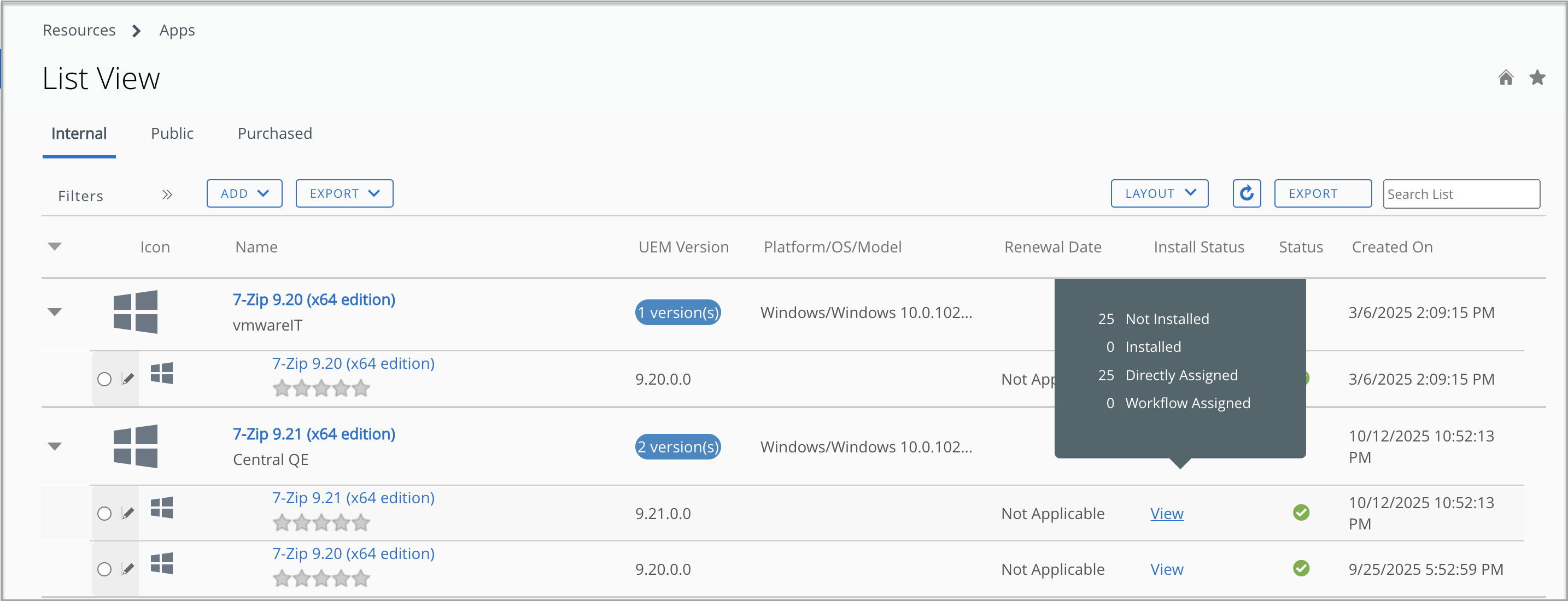Click the Icon column header
1568x601 pixels.
(x=155, y=247)
